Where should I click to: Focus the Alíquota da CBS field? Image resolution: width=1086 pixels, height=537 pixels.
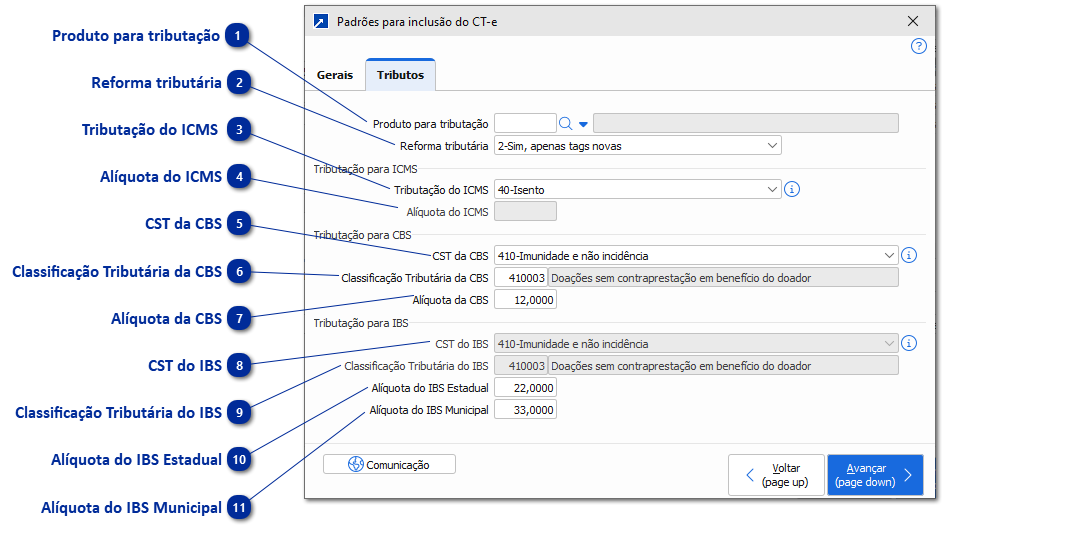tap(525, 300)
